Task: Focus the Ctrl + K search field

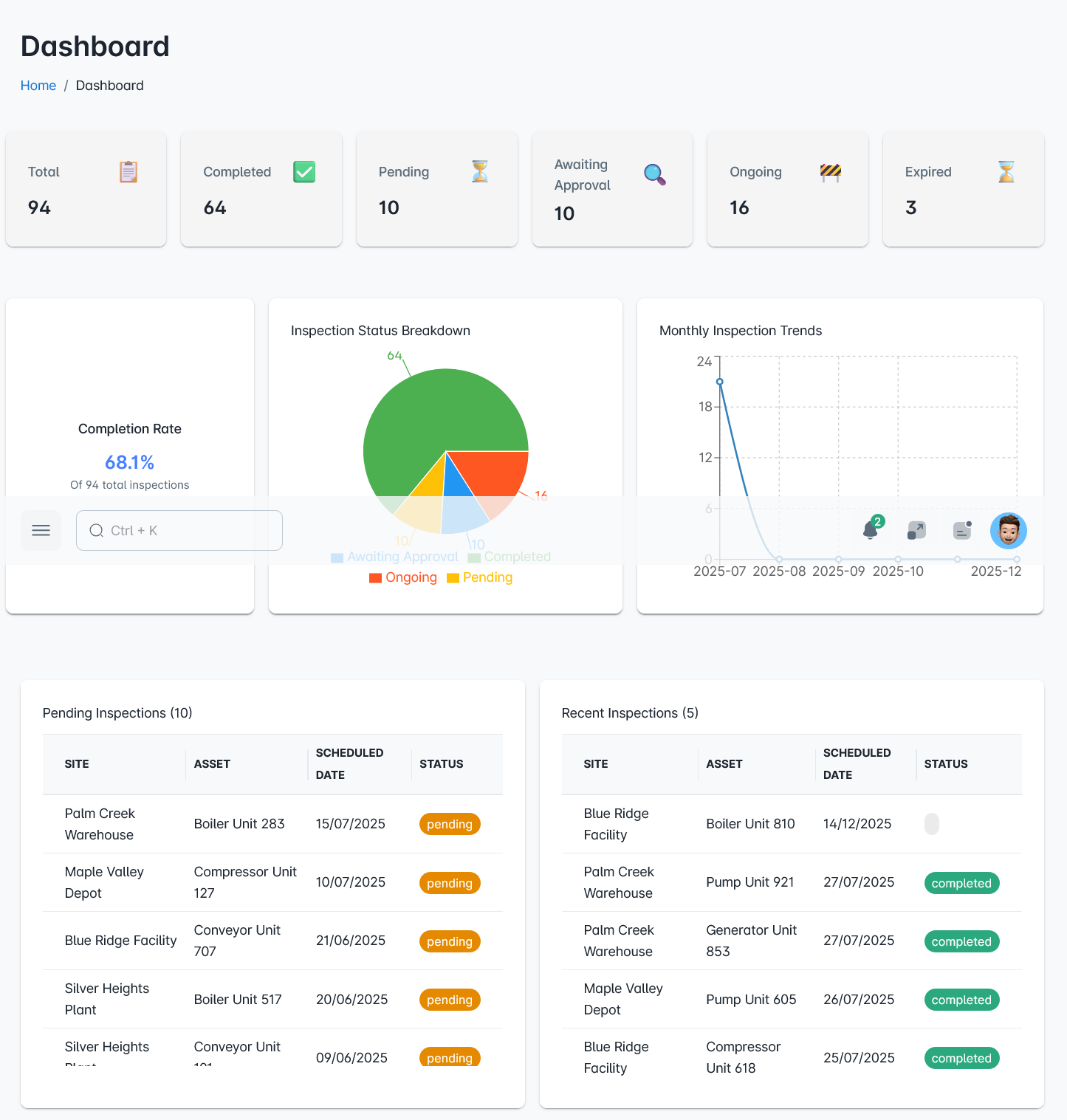Action: 179,530
